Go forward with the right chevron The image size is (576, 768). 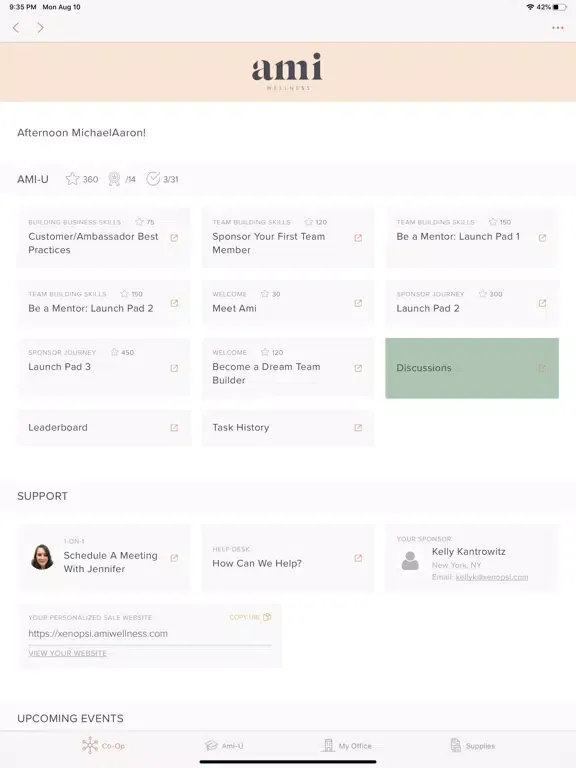[x=40, y=27]
